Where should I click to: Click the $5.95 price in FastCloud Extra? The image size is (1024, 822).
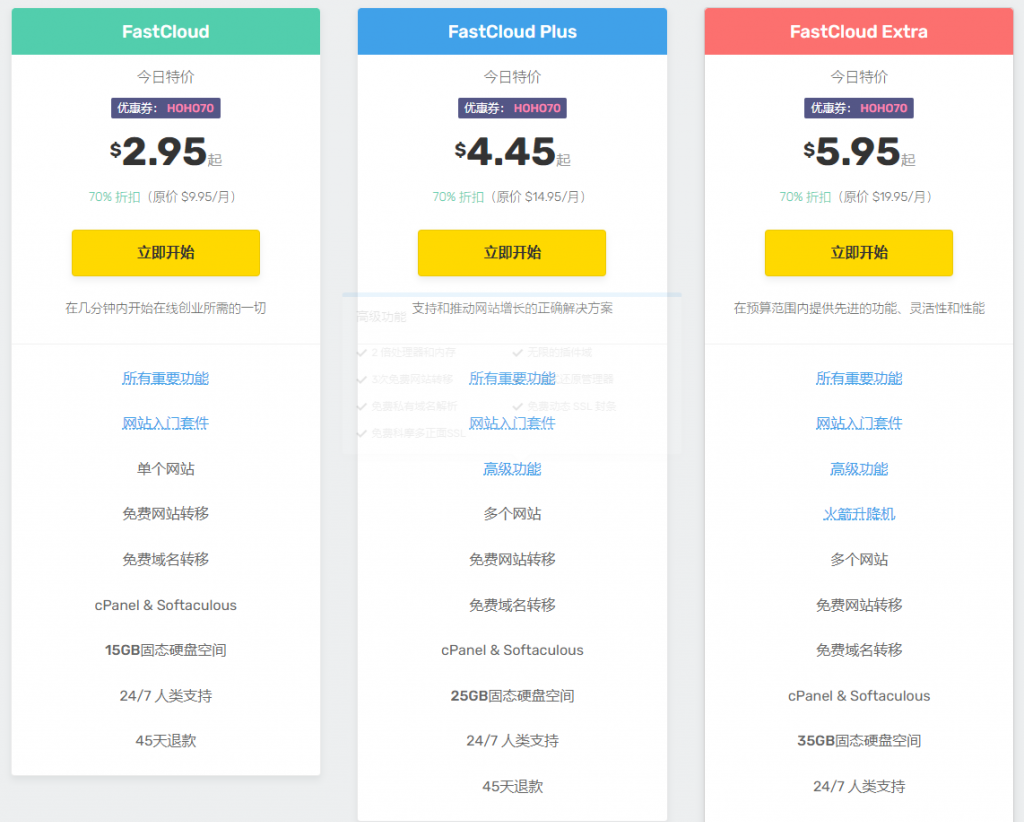pos(857,152)
